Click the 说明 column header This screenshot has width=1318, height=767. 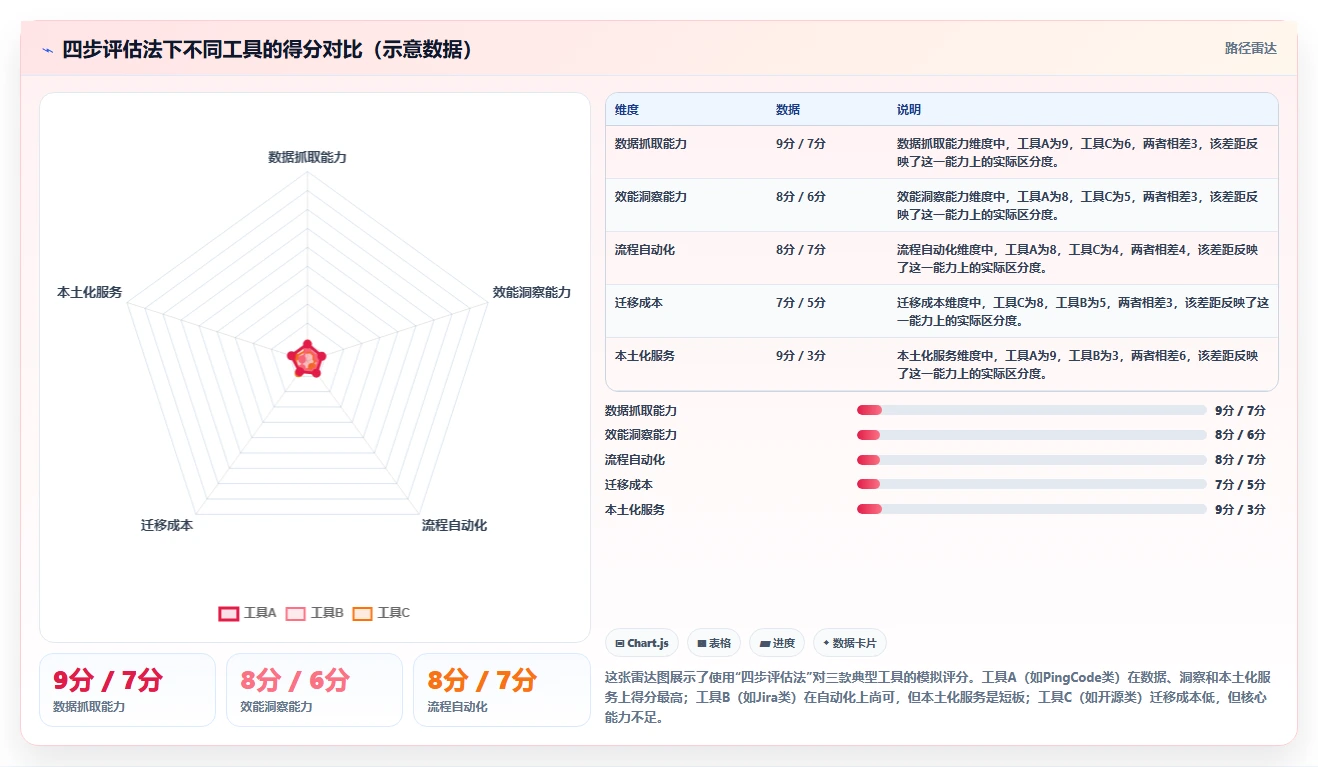(x=909, y=110)
